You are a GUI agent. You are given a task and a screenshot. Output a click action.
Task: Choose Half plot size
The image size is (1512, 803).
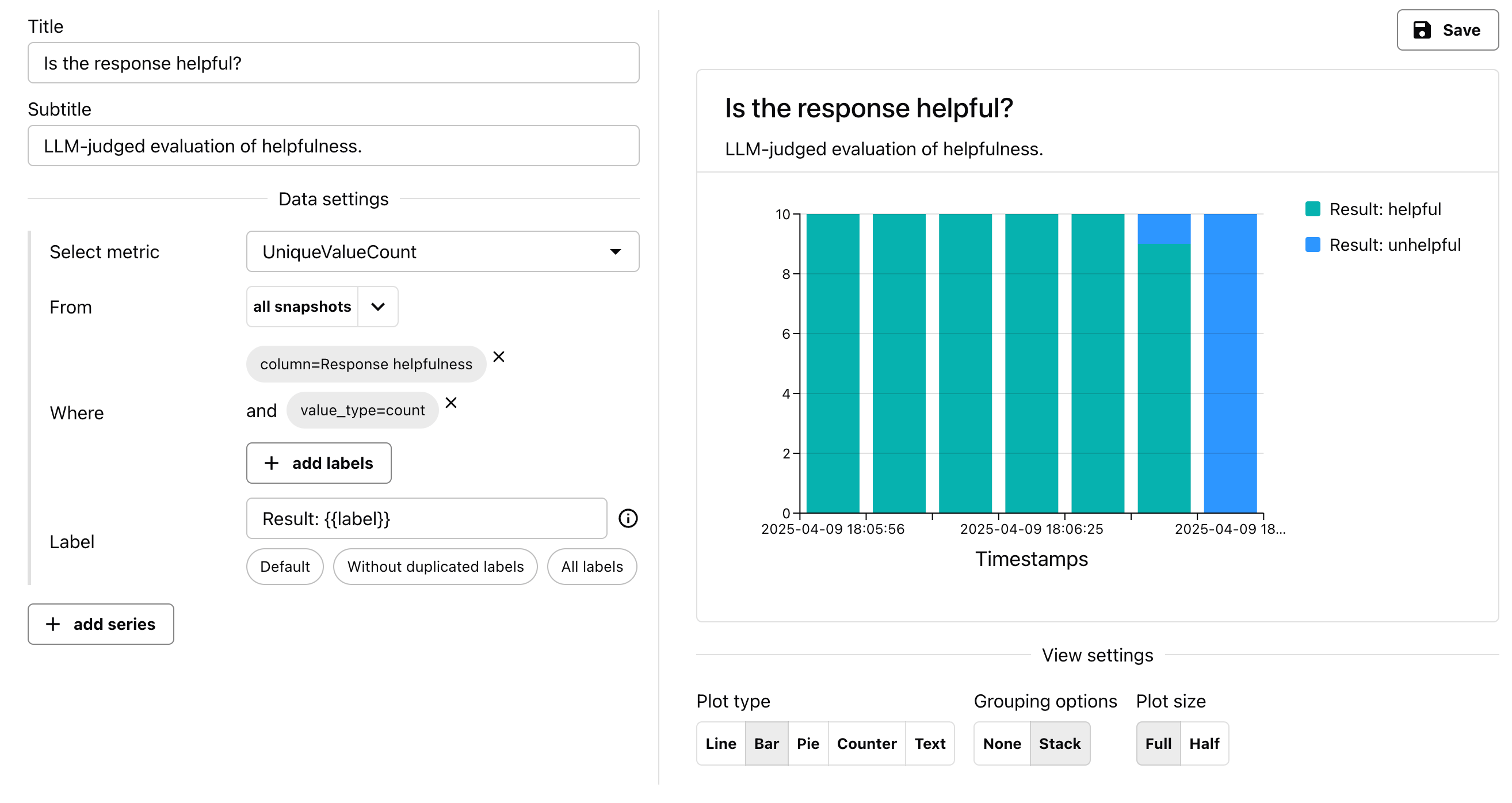pos(1204,744)
